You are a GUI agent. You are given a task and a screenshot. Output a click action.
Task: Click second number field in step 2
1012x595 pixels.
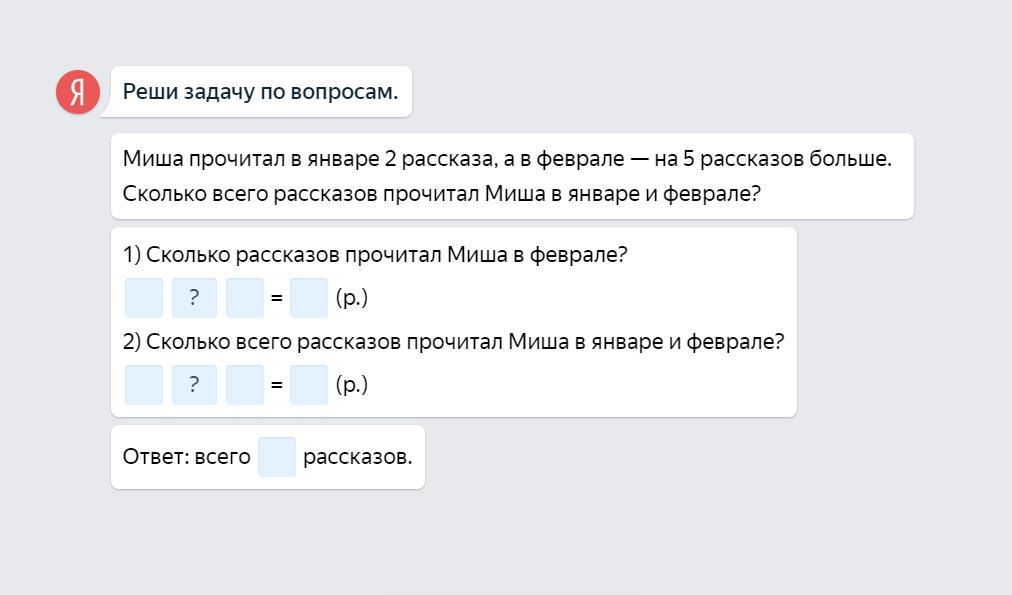tap(245, 385)
